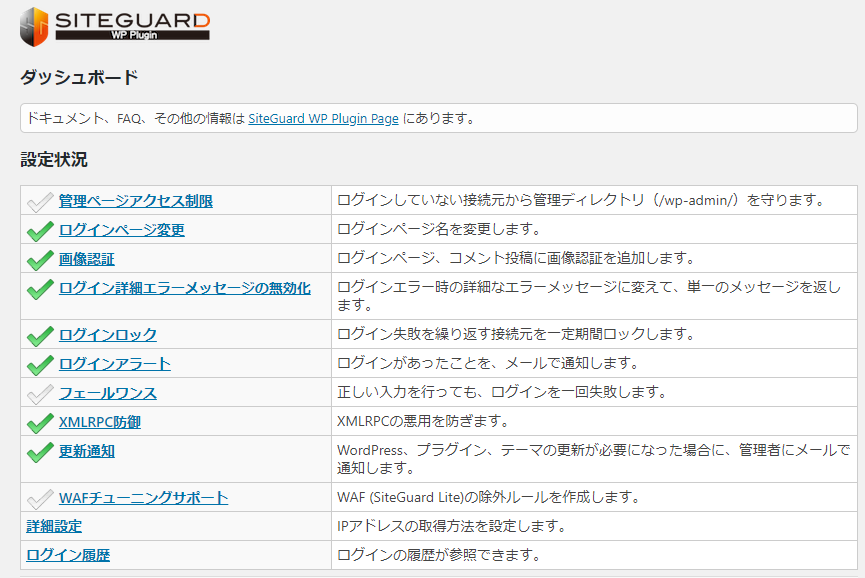
Task: Open 詳細設定 link
Action: tap(54, 527)
